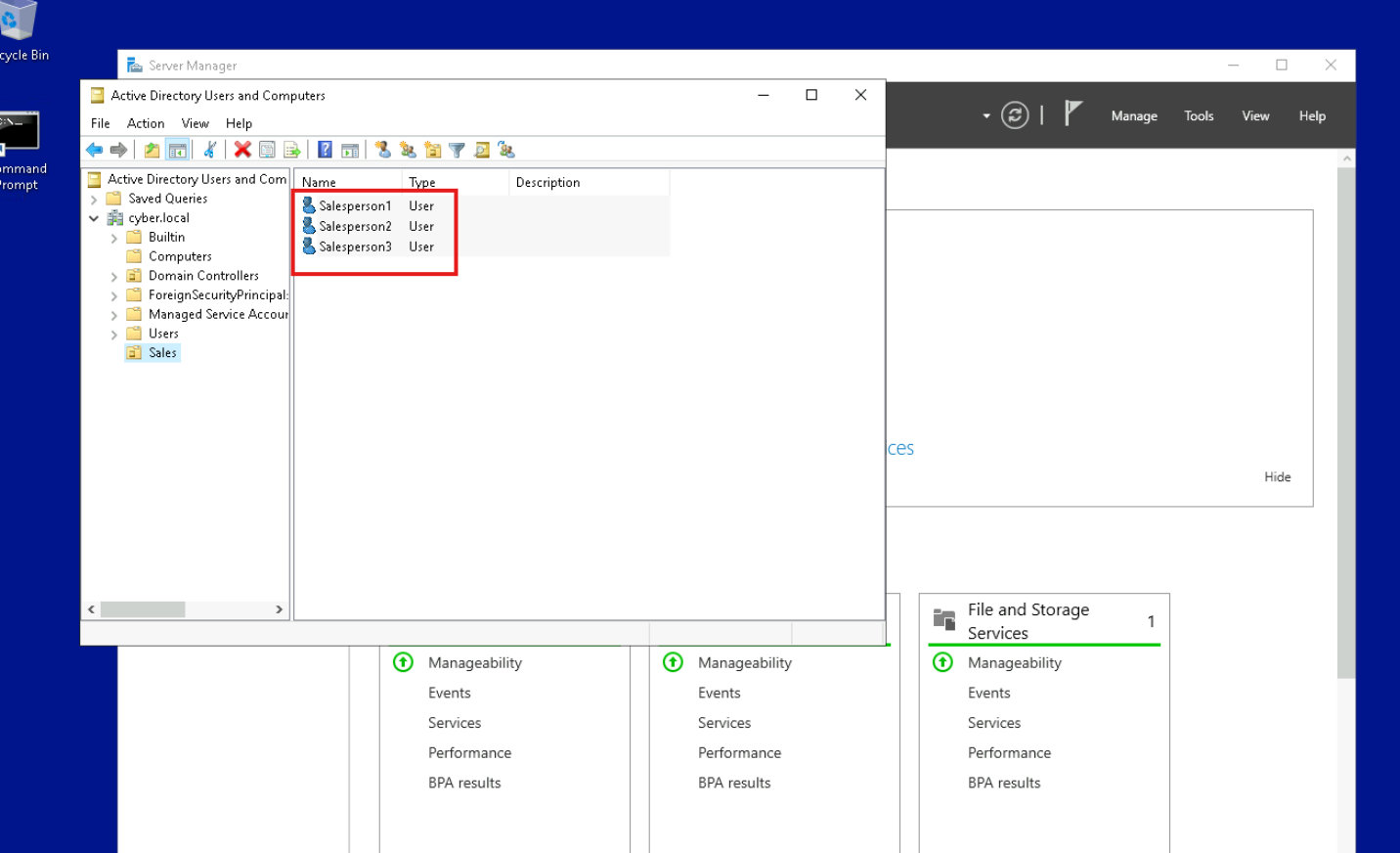The height and width of the screenshot is (853, 1400).
Task: Toggle the Show/Hide Action Pane icon
Action: (x=349, y=150)
